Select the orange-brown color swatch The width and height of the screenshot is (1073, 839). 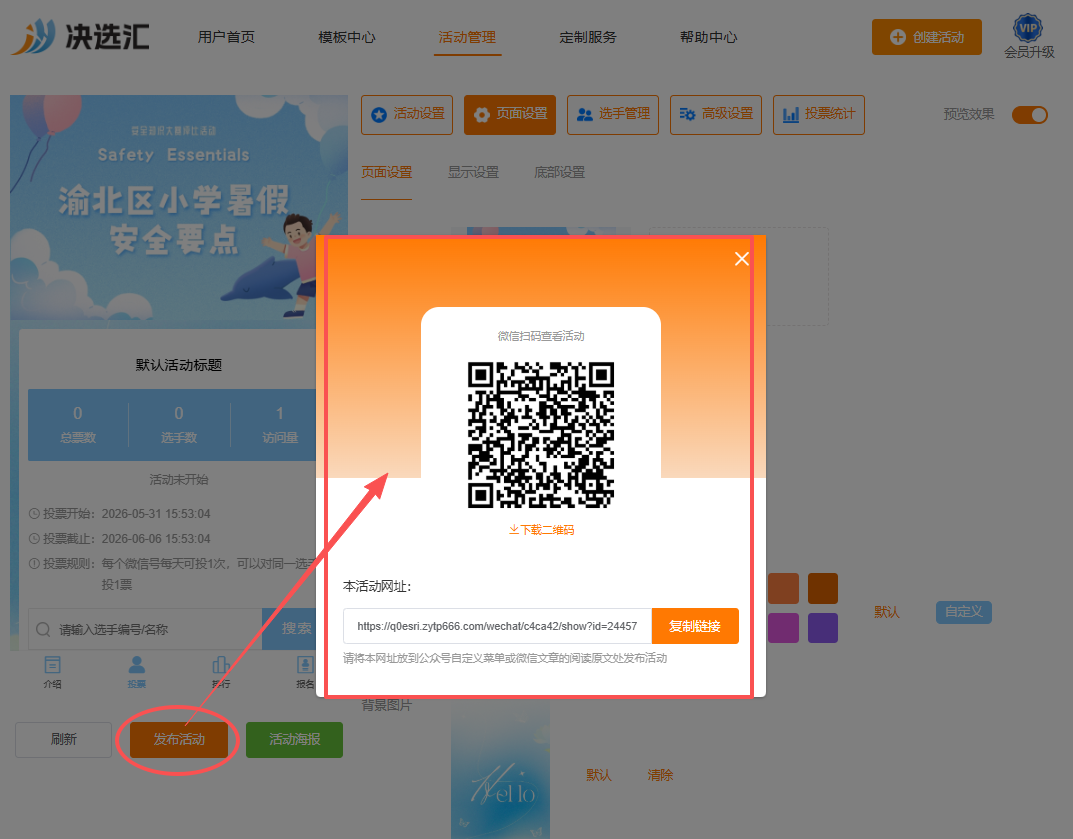(784, 589)
